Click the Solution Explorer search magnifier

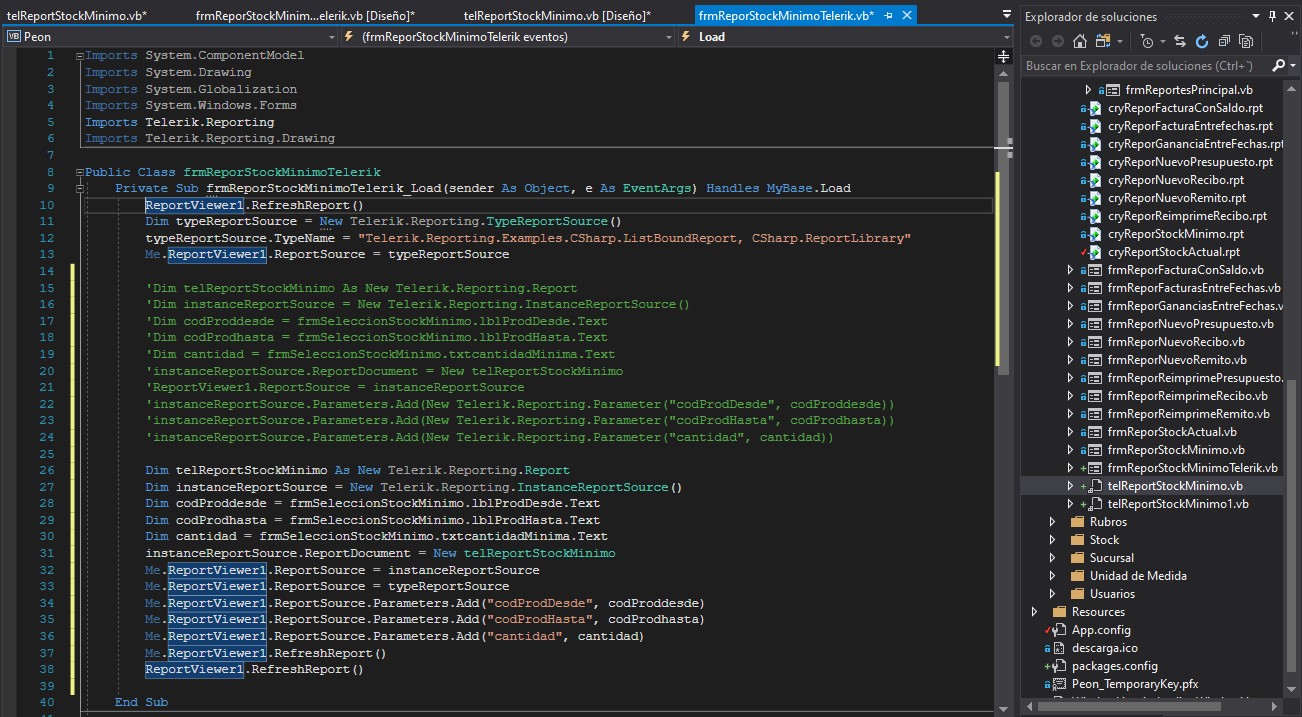coord(1279,66)
